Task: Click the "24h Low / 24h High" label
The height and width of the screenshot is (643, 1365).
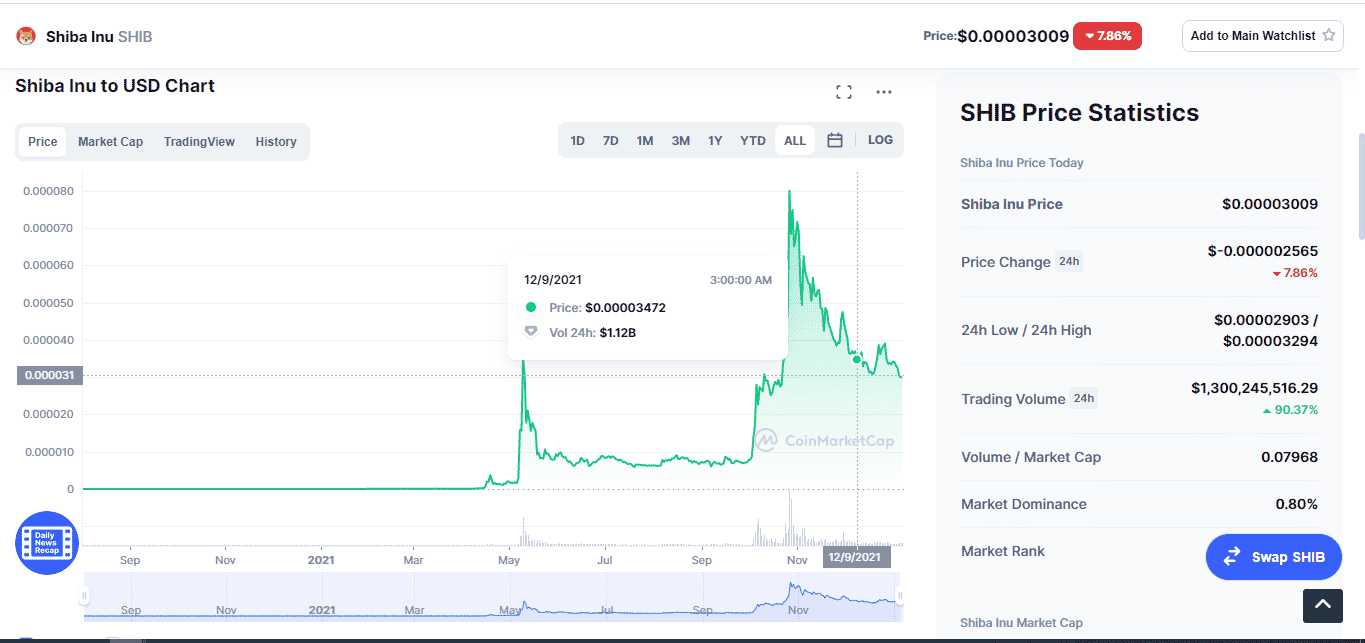Action: (x=1026, y=330)
